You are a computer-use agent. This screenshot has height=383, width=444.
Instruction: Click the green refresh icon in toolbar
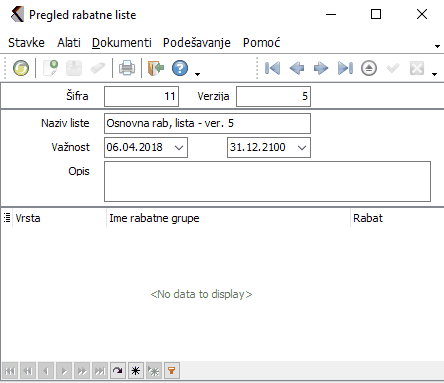pyautogui.click(x=21, y=68)
